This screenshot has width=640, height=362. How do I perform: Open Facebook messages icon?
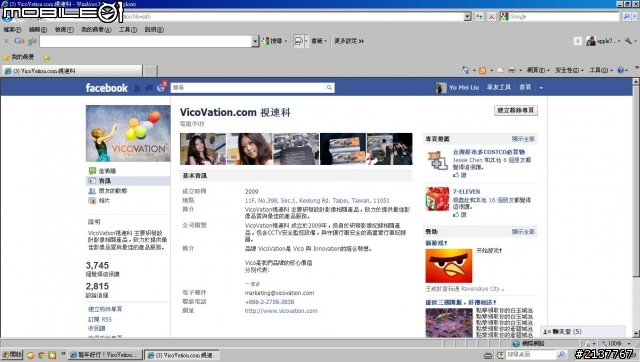[x=149, y=88]
